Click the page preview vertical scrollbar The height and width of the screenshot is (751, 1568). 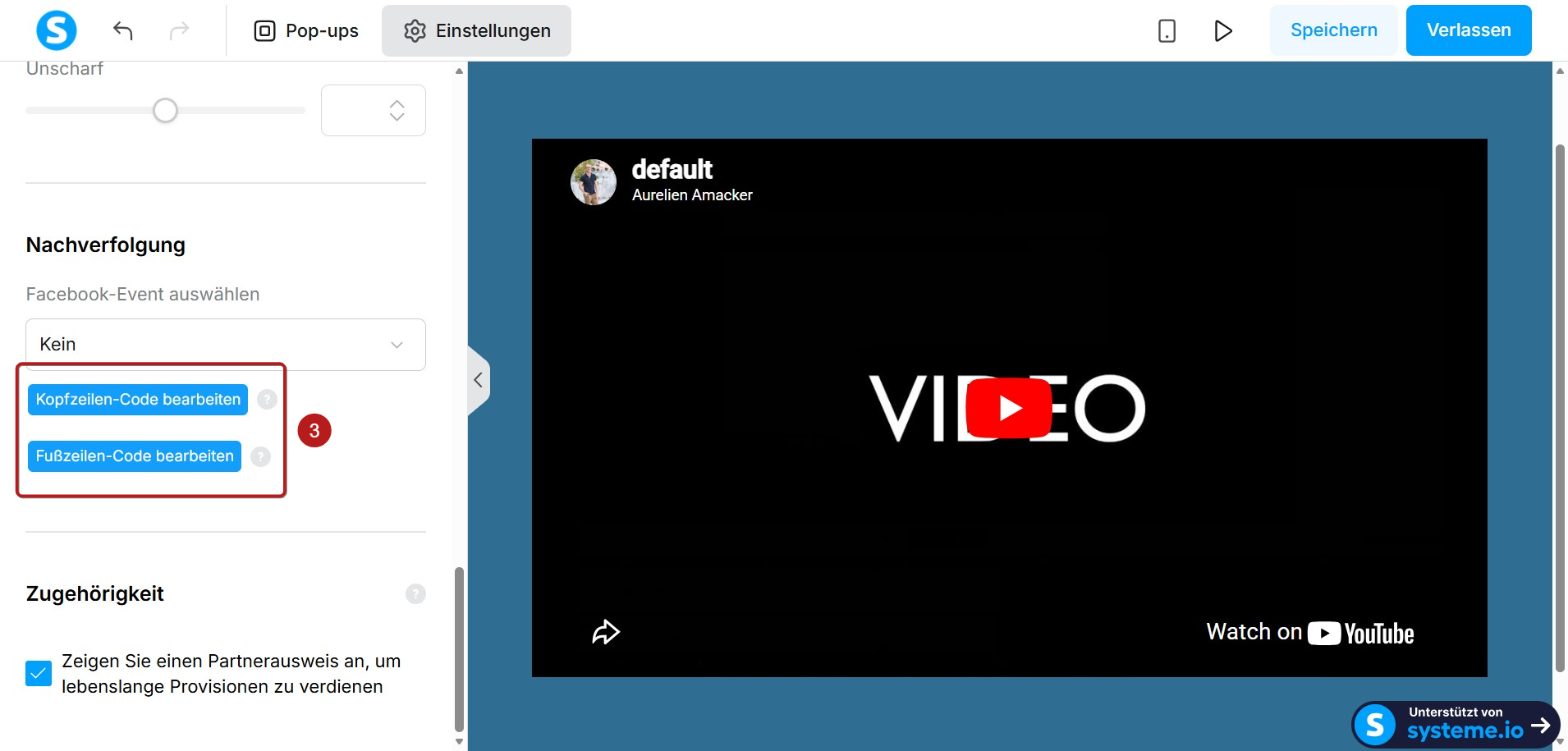[1560, 408]
